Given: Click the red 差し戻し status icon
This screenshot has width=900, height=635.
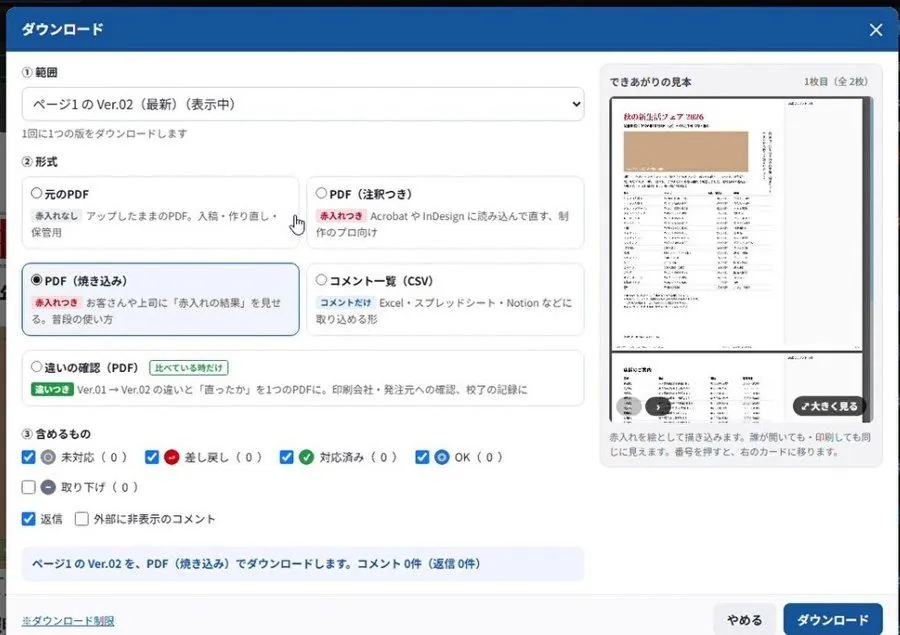Looking at the screenshot, I should [x=172, y=457].
